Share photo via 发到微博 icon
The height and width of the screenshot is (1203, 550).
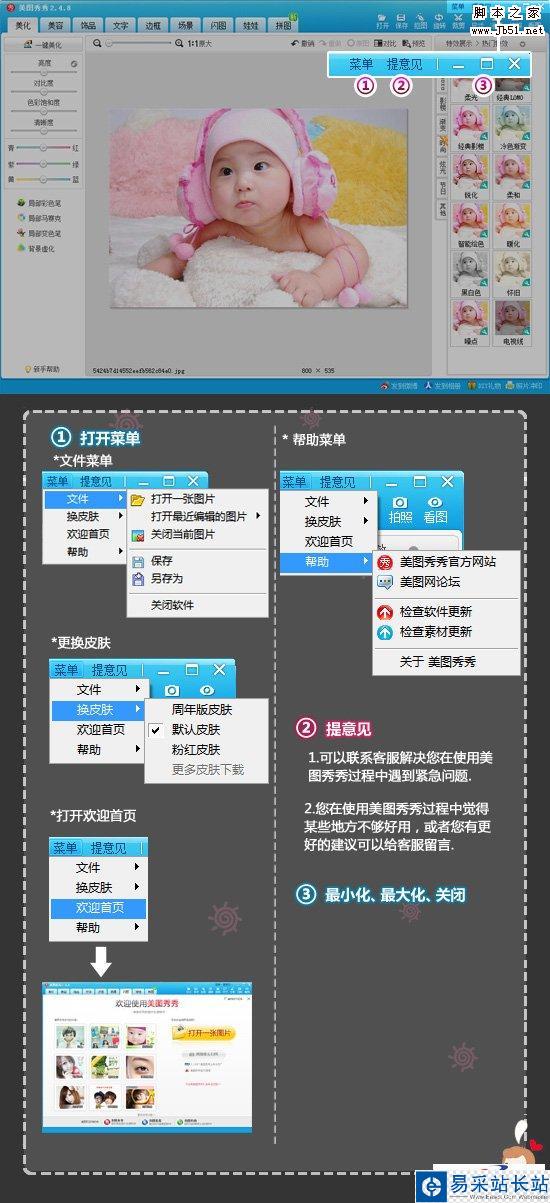pos(400,385)
